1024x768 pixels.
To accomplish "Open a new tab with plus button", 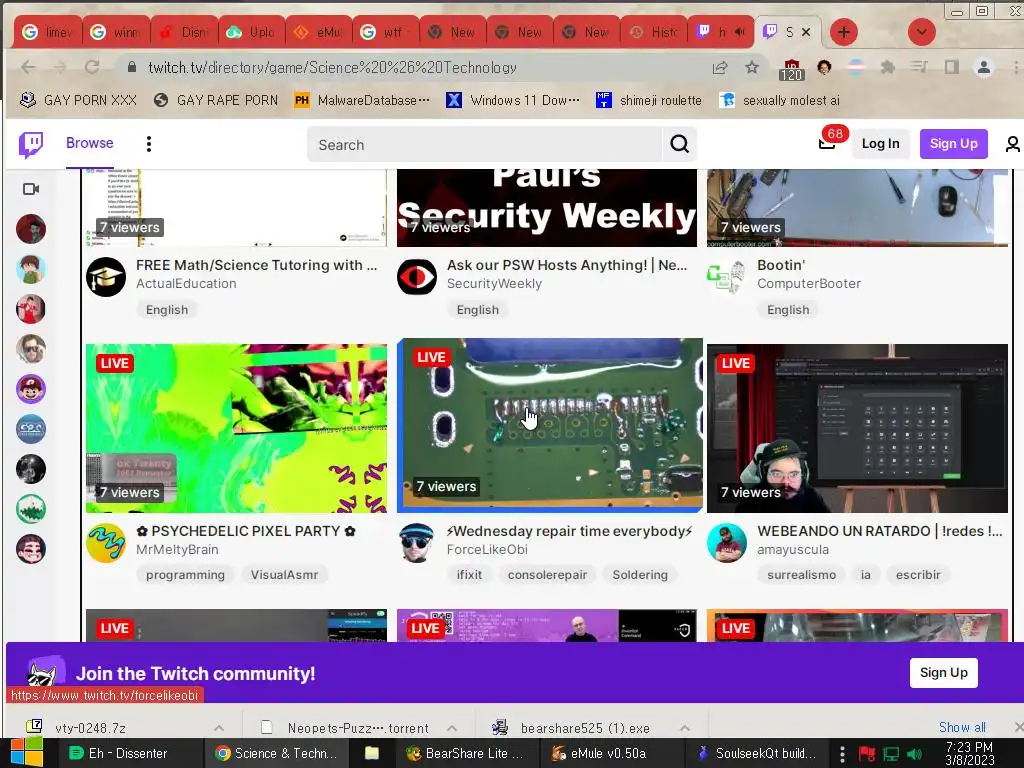I will [844, 32].
